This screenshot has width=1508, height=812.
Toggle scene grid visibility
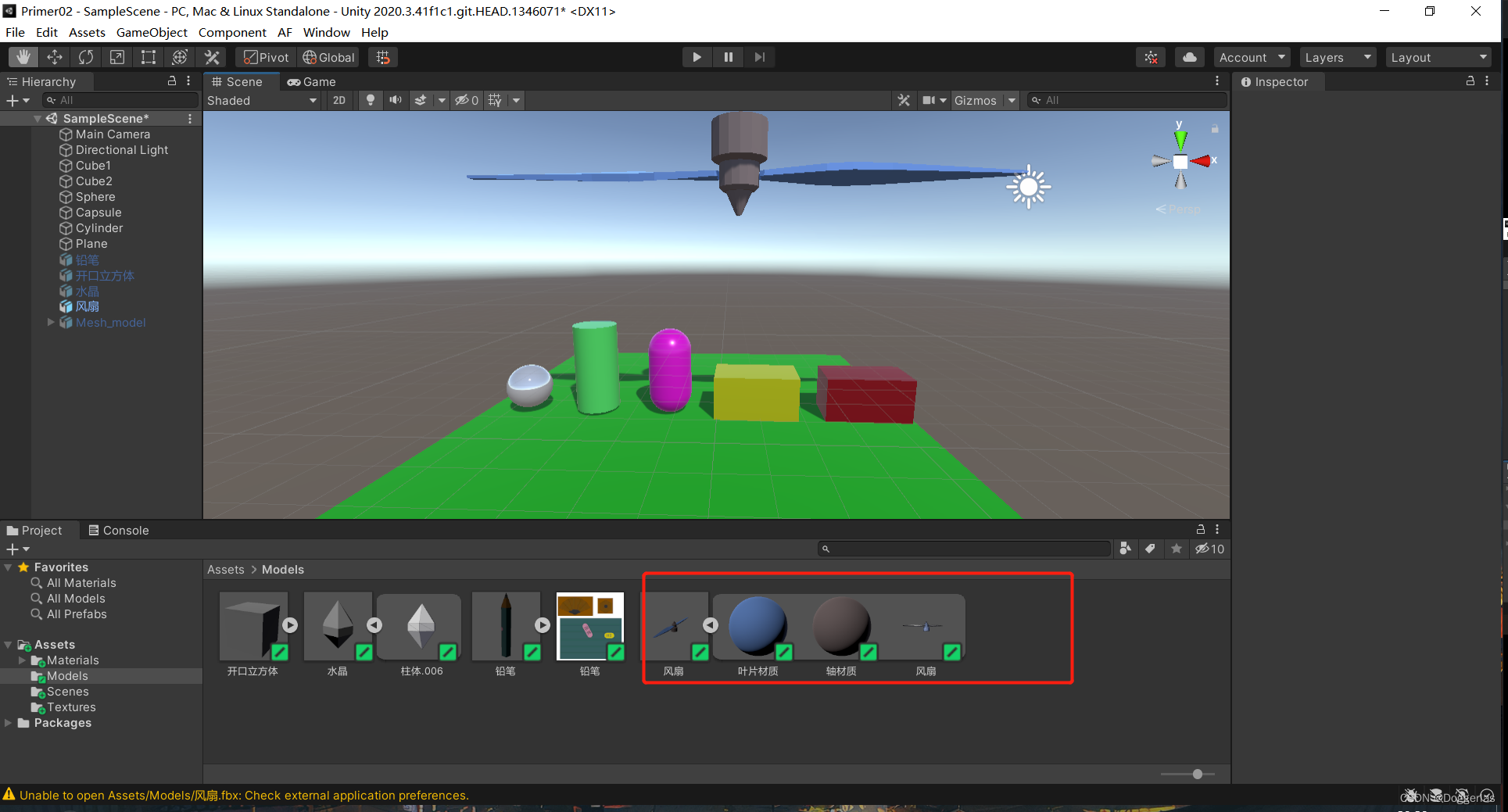pos(495,100)
